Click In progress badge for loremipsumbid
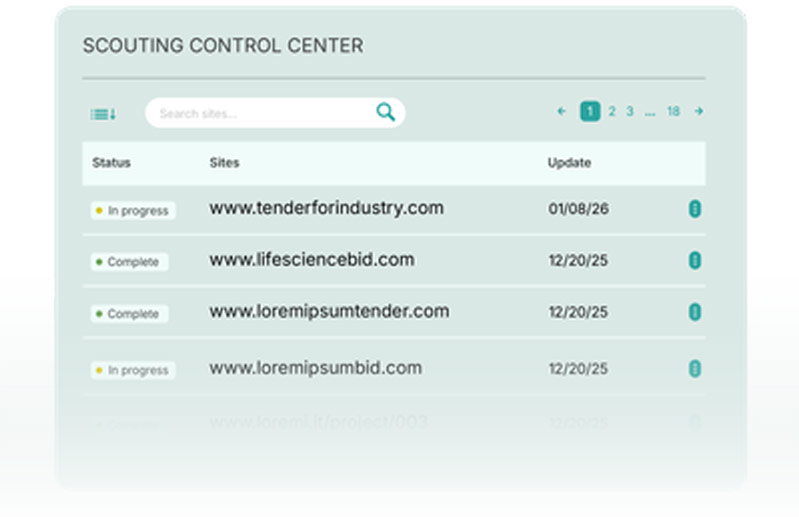This screenshot has width=799, height=517. click(x=133, y=370)
